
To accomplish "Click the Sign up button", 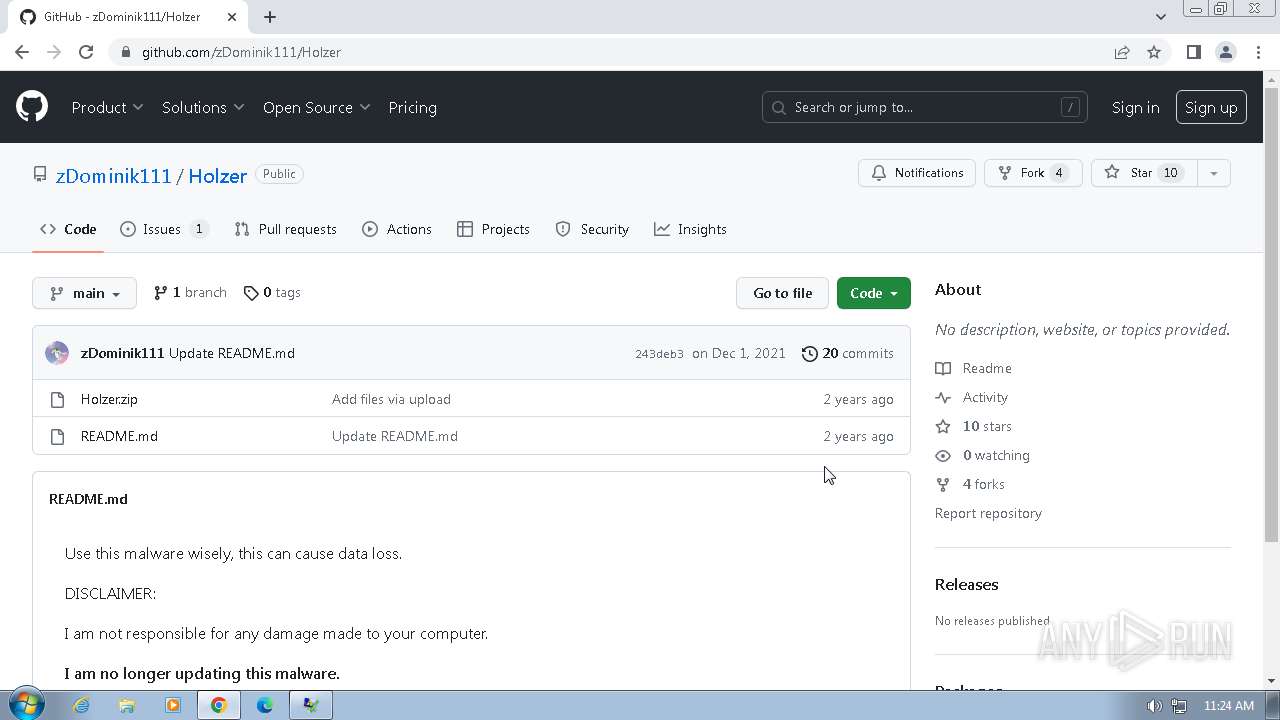I will pyautogui.click(x=1211, y=107).
